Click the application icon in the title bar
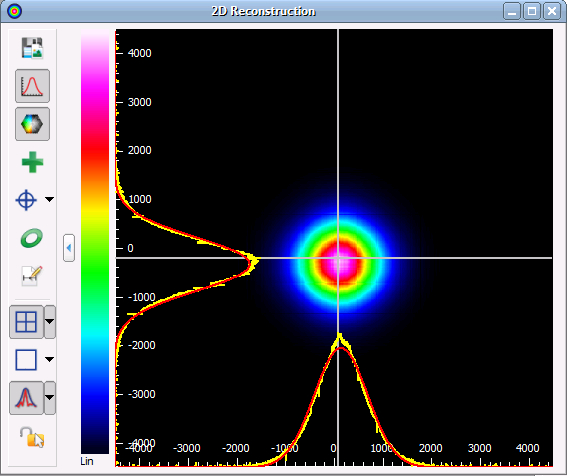Image resolution: width=567 pixels, height=476 pixels. click(x=14, y=11)
